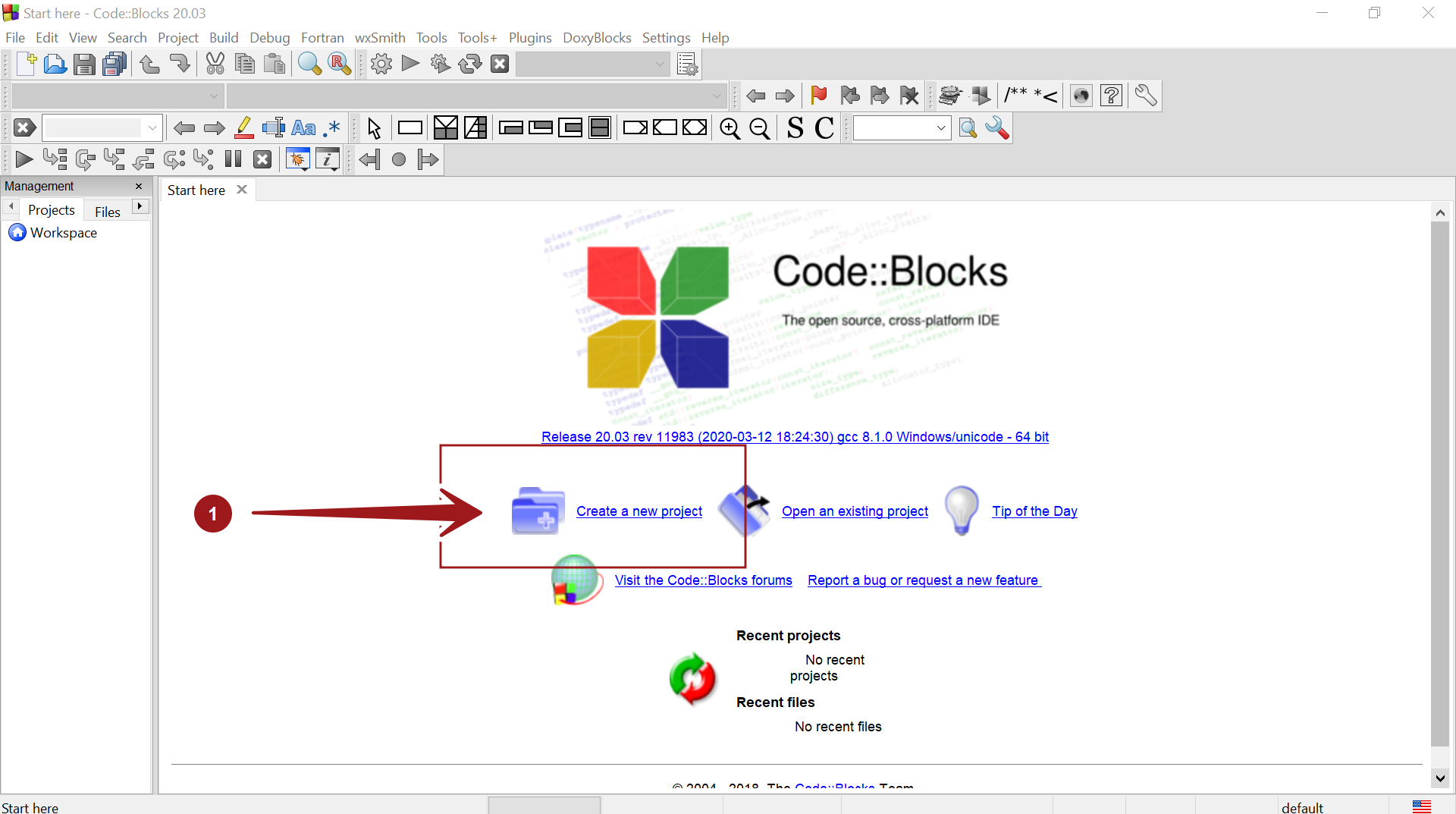Open the code completion scope dropdown
The image size is (1456, 814).
point(117,96)
